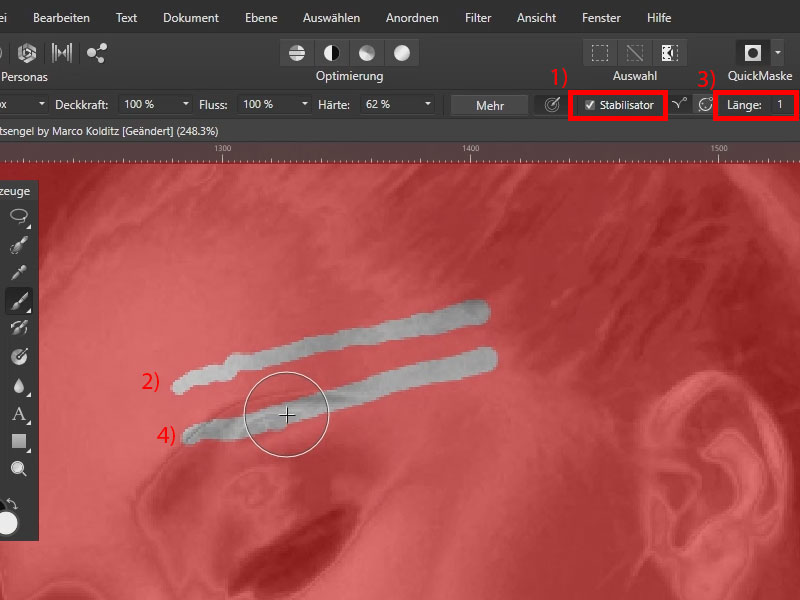The image size is (800, 600).
Task: Toggle the QuickMaske button
Action: (x=753, y=53)
